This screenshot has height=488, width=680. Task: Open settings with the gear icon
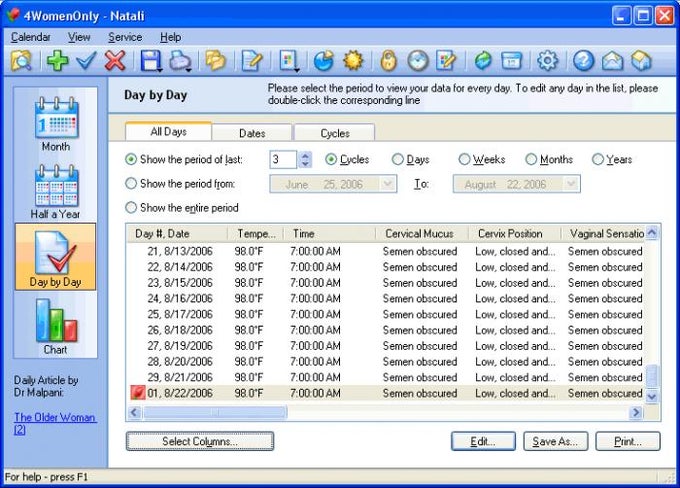pos(548,60)
